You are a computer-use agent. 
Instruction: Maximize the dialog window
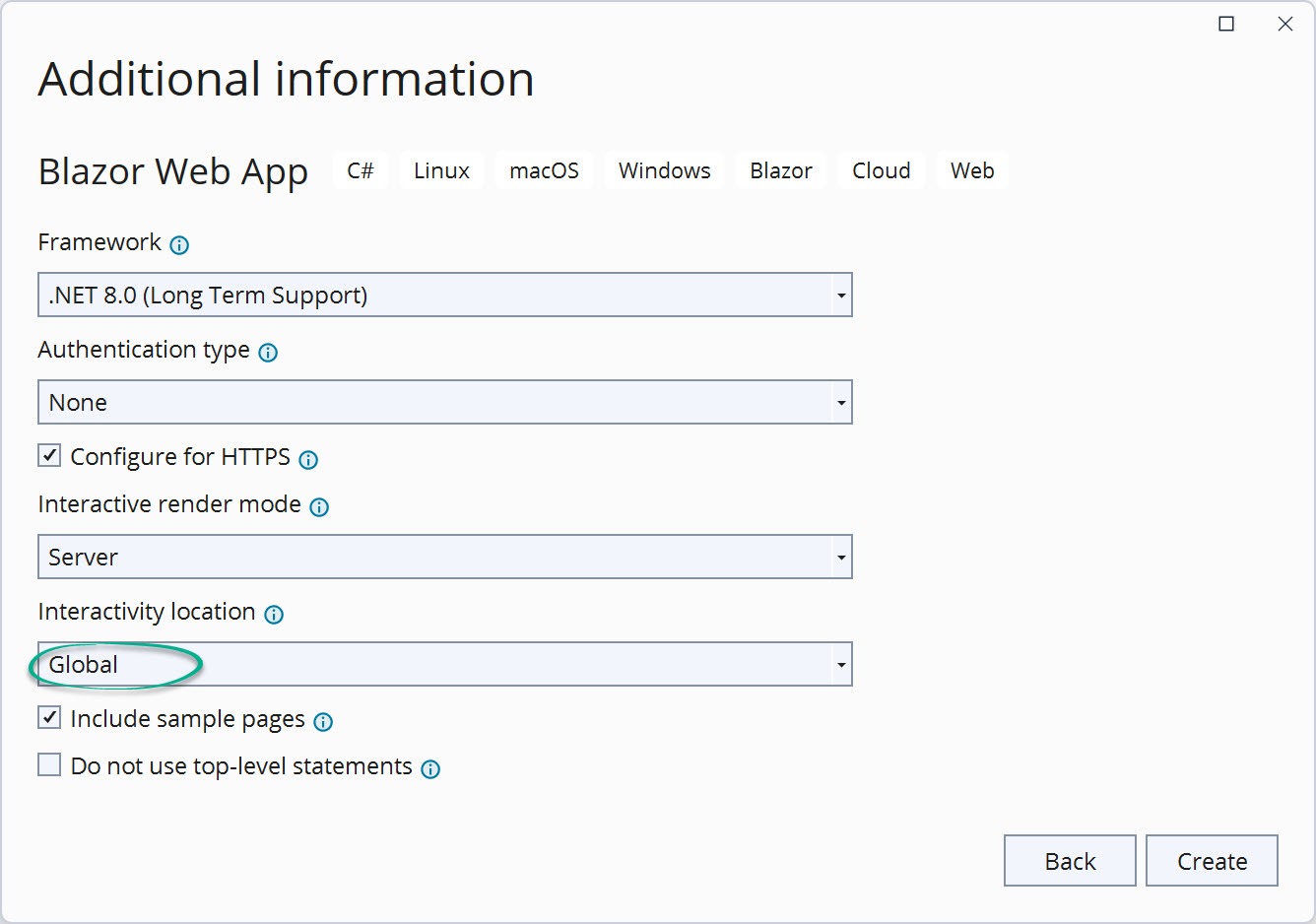point(1226,24)
